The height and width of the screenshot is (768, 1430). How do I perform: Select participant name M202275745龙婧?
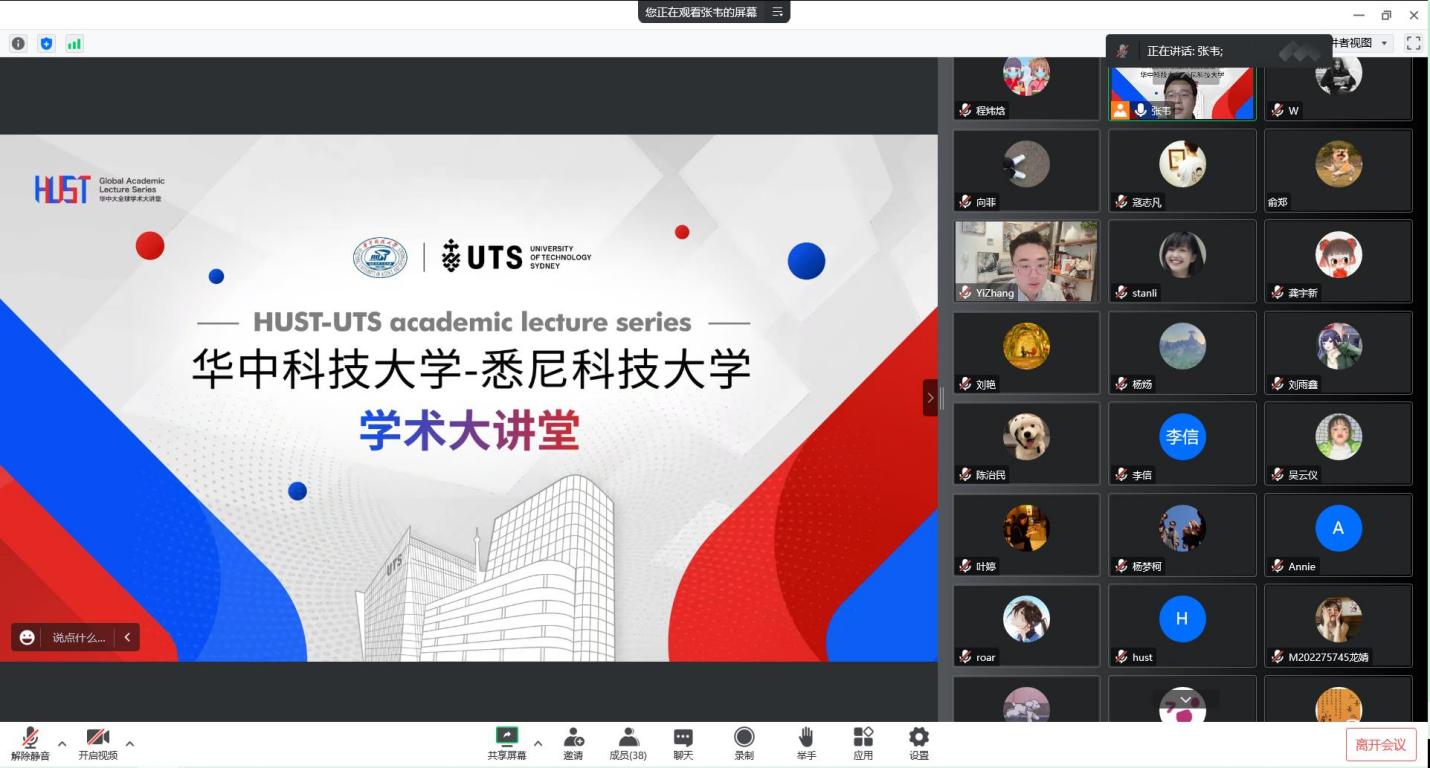[1328, 657]
